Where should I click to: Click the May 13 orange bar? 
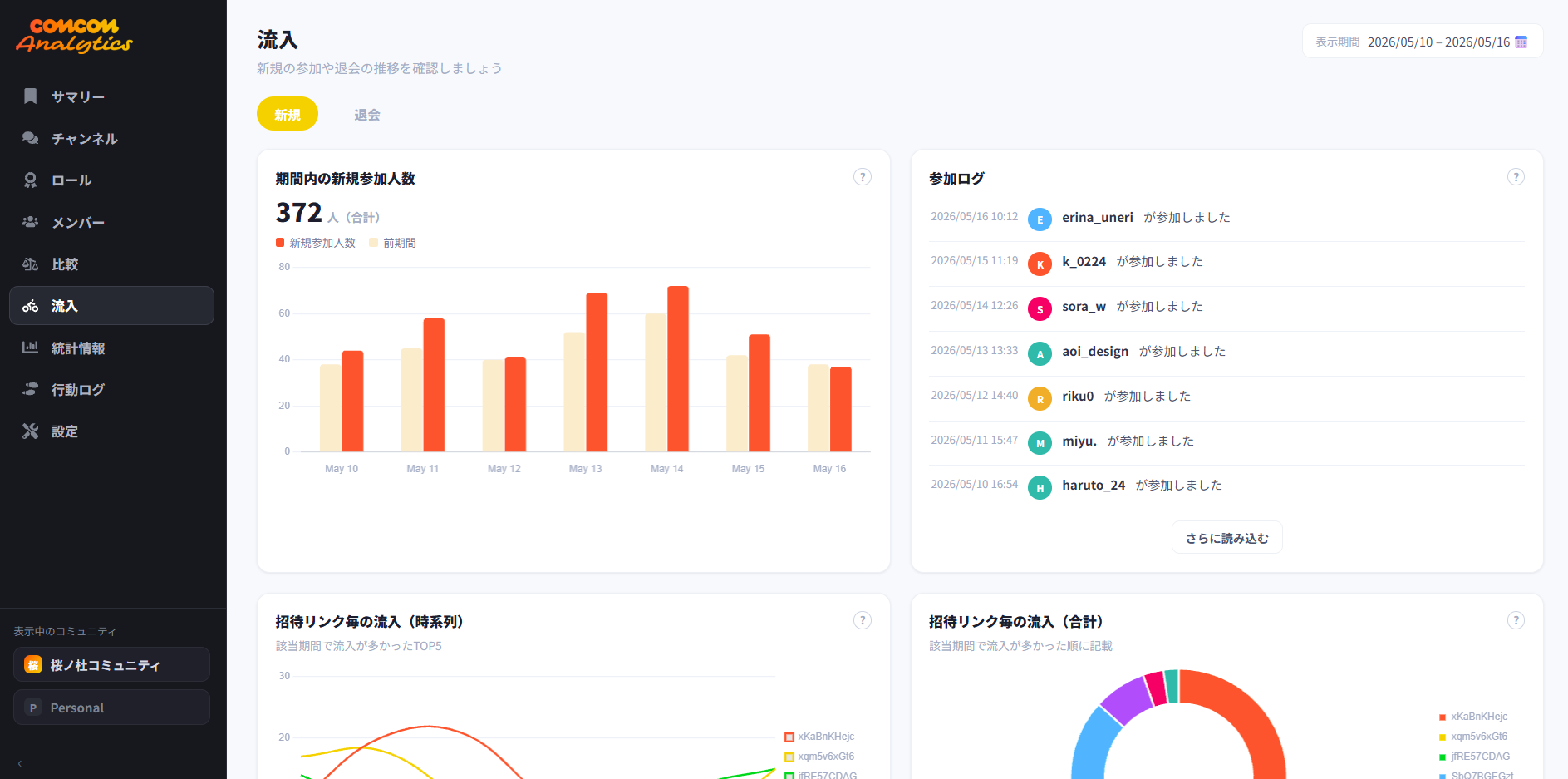coord(597,372)
